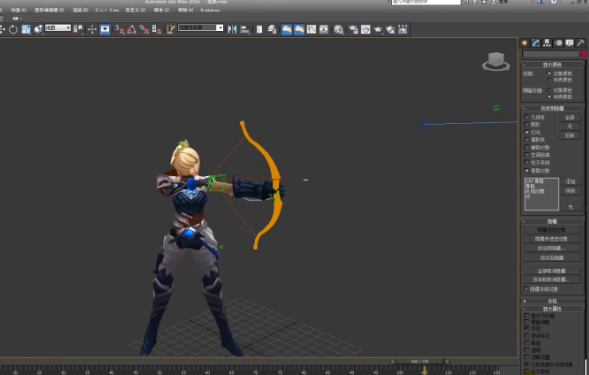Activate Select and Manipulate tool
This screenshot has height=375, width=589.
(x=92, y=29)
